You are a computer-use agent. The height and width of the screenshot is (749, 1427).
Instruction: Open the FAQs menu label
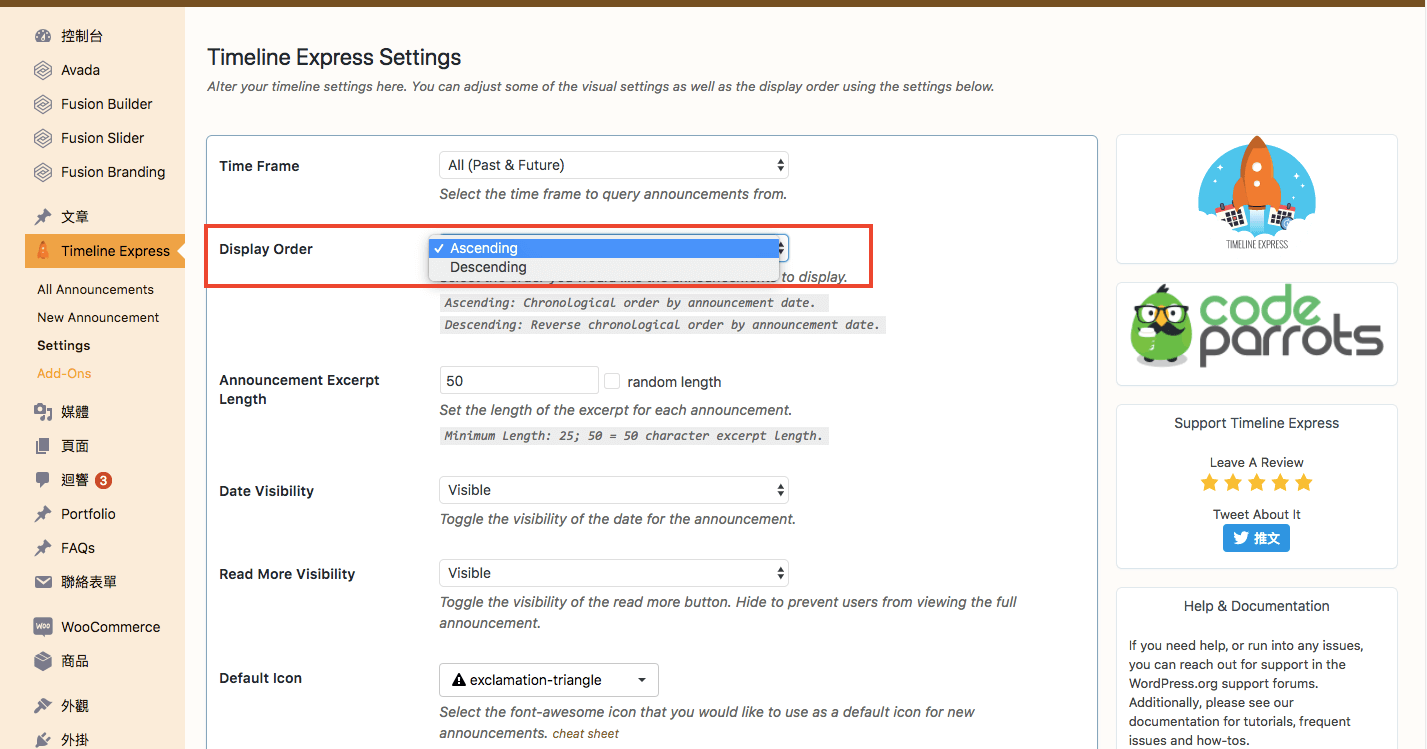pyautogui.click(x=78, y=548)
